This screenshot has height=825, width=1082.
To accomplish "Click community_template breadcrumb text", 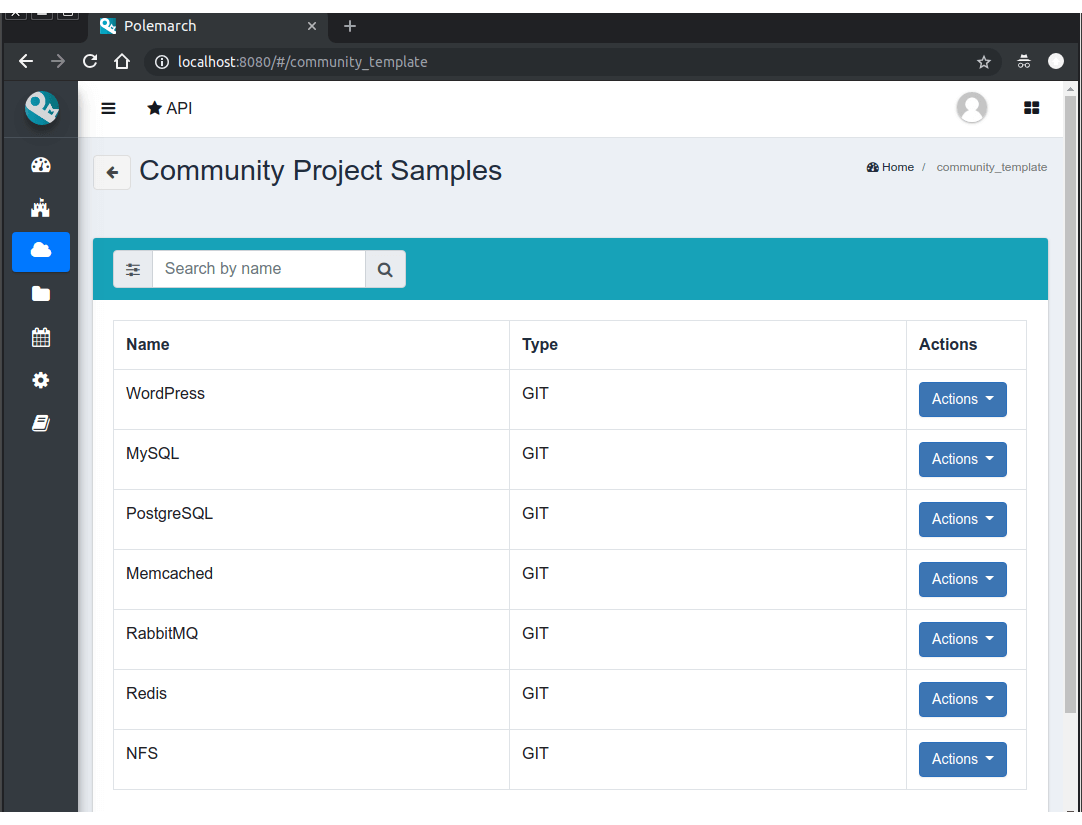I will click(992, 167).
